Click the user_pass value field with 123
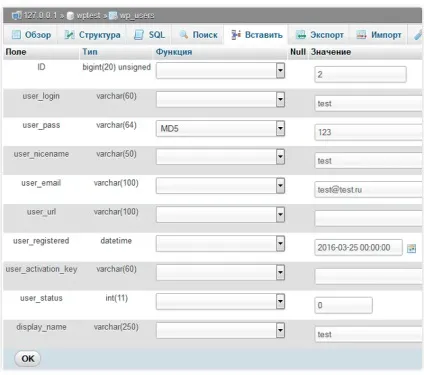The image size is (424, 375). [368, 132]
